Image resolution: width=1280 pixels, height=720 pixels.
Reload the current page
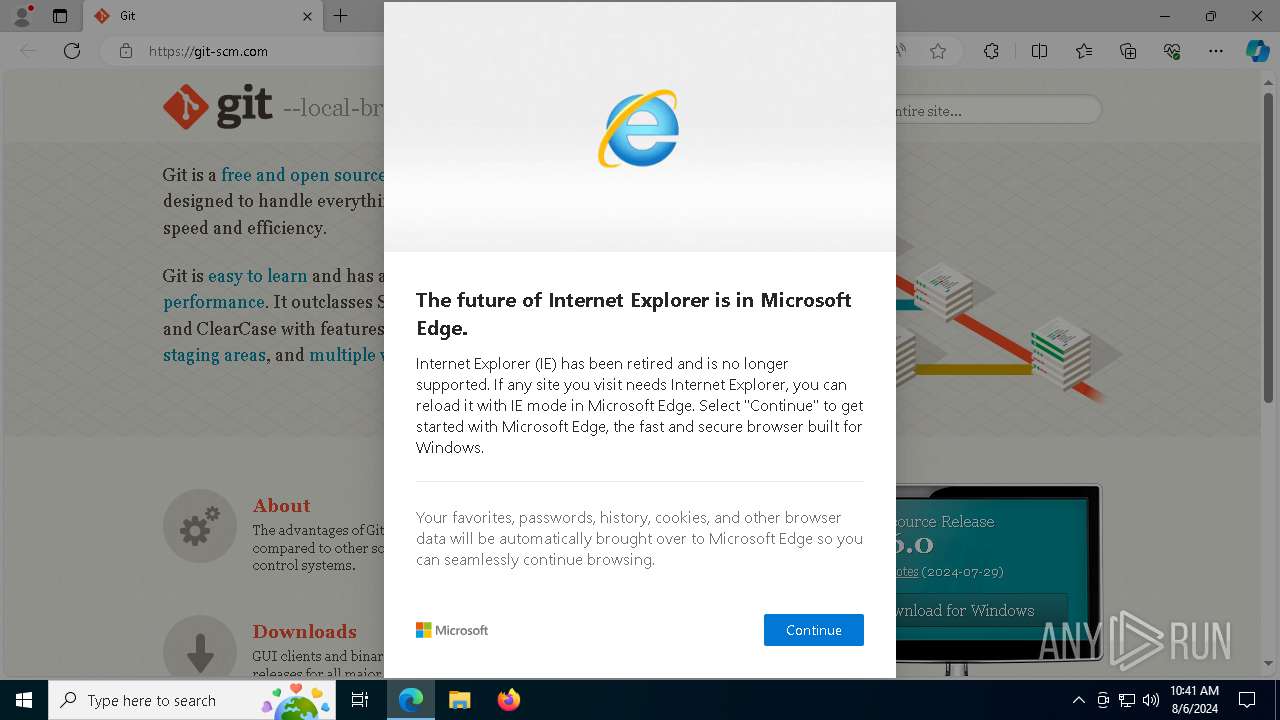(x=71, y=51)
